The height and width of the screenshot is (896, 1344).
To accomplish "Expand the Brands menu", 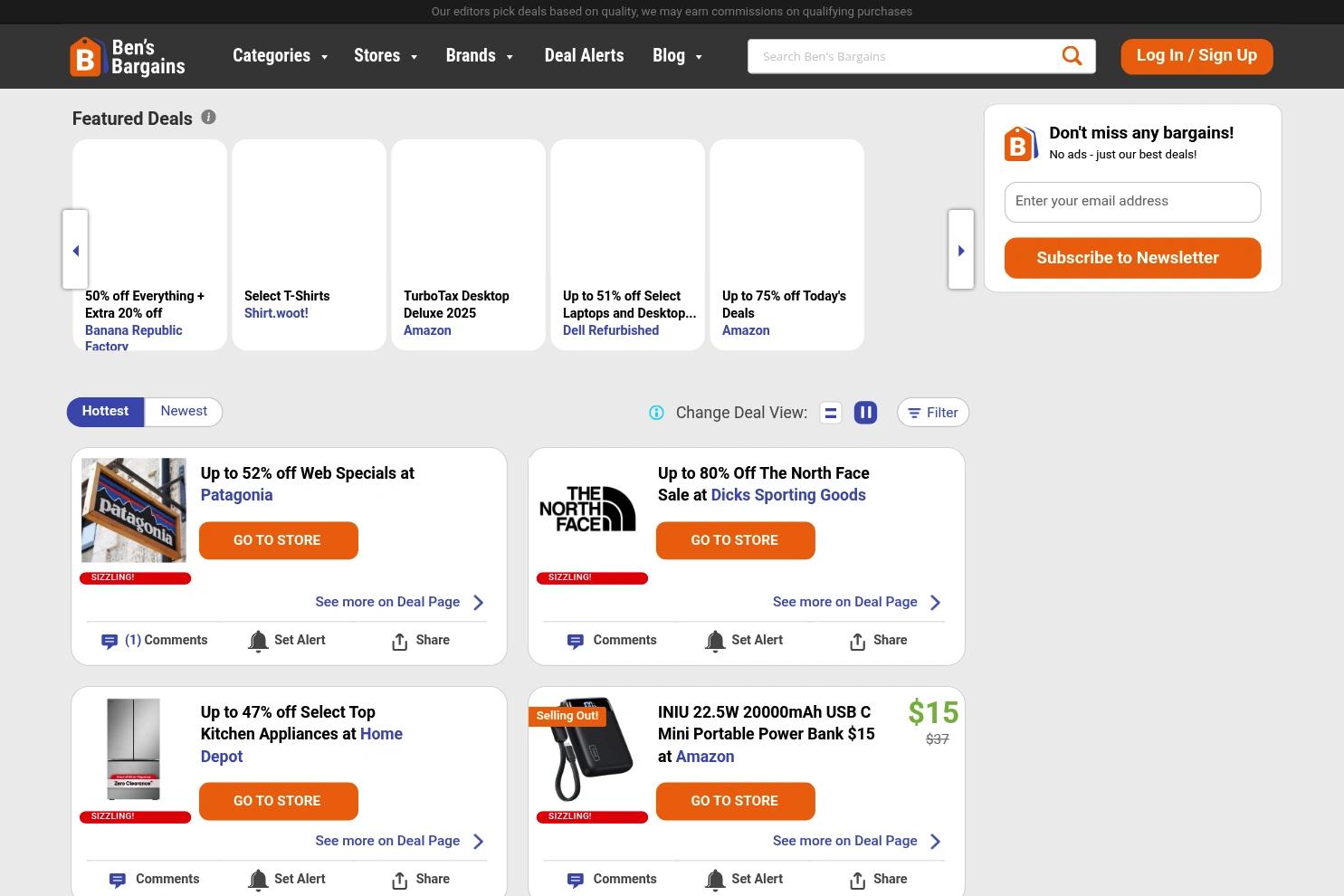I will 480,56.
